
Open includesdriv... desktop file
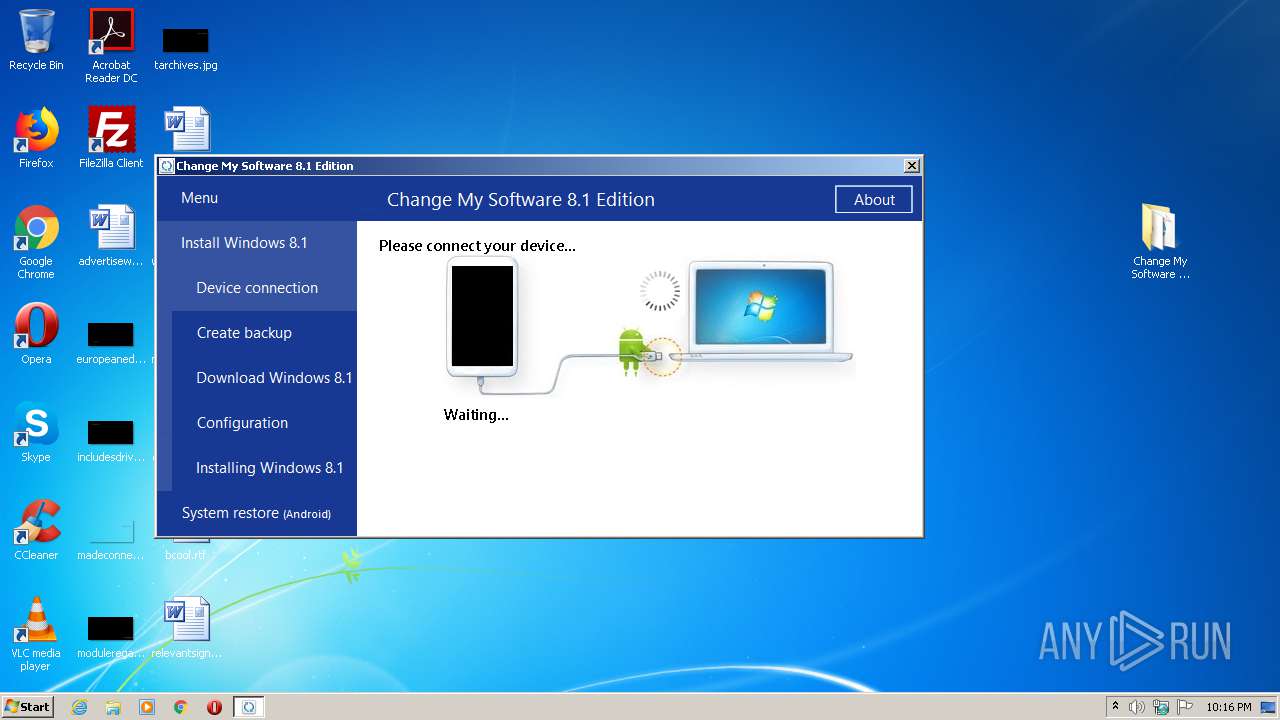111,440
